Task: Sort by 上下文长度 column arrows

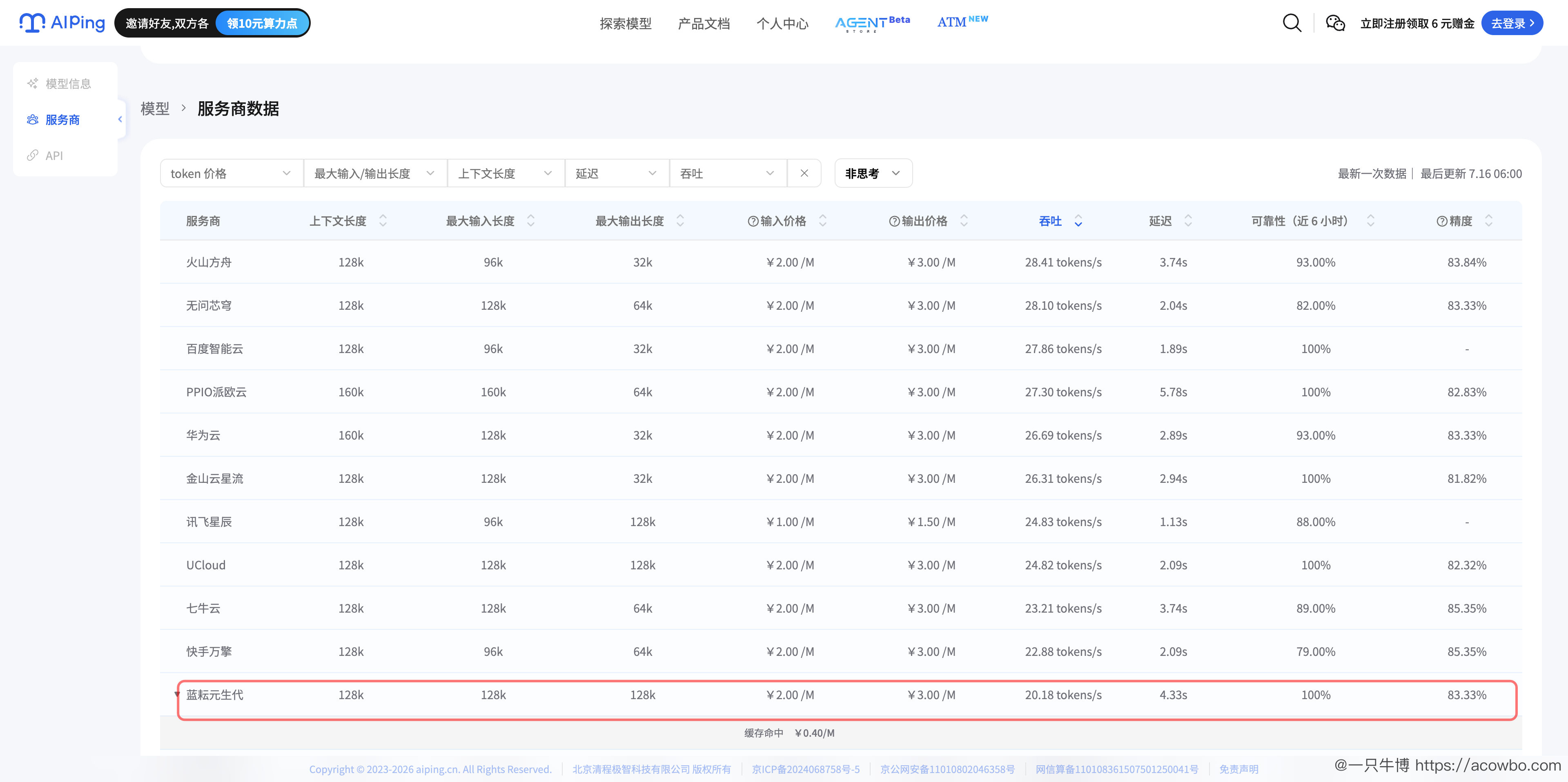Action: [x=383, y=220]
